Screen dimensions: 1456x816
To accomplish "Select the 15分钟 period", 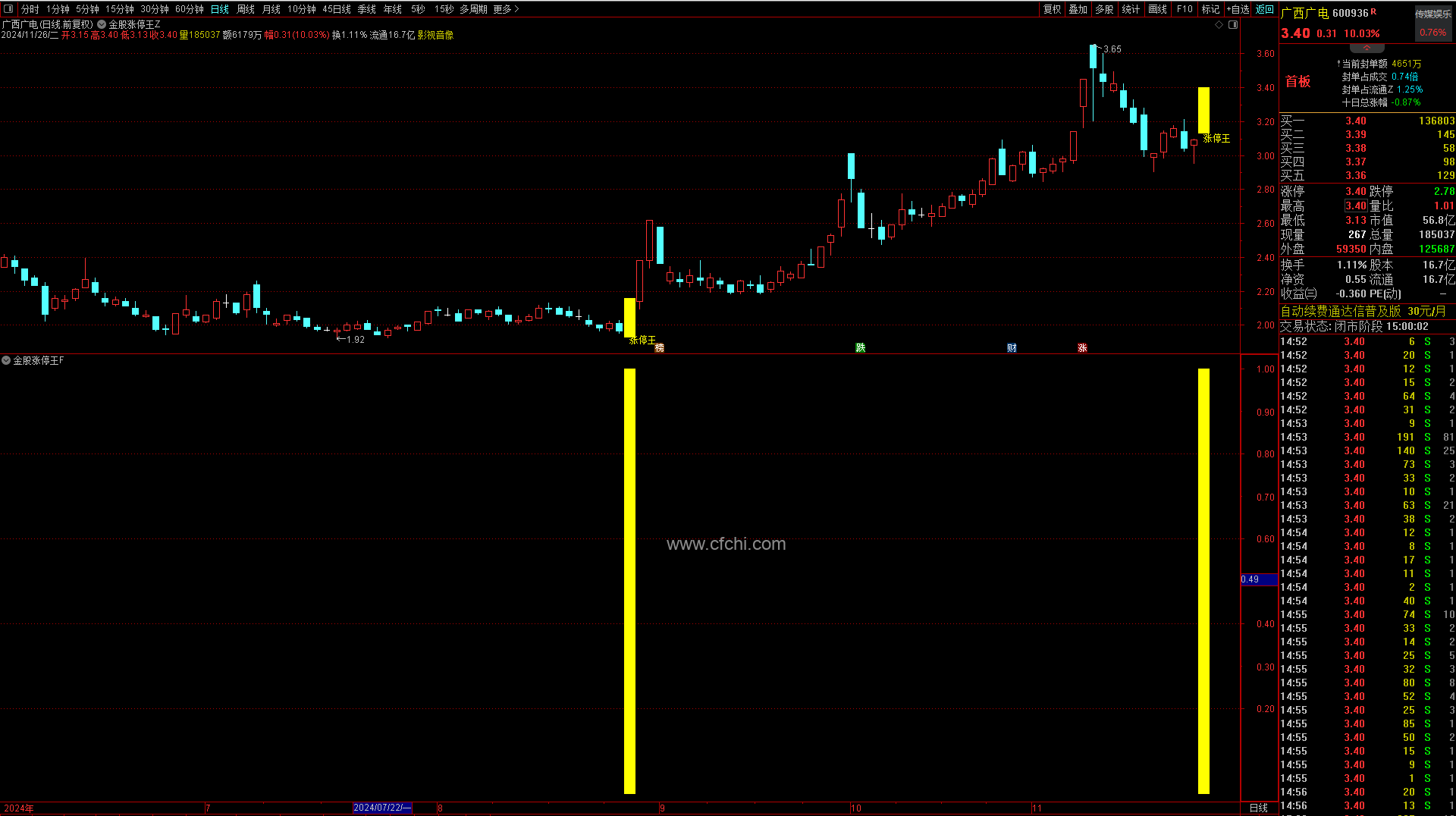I will pyautogui.click(x=120, y=9).
